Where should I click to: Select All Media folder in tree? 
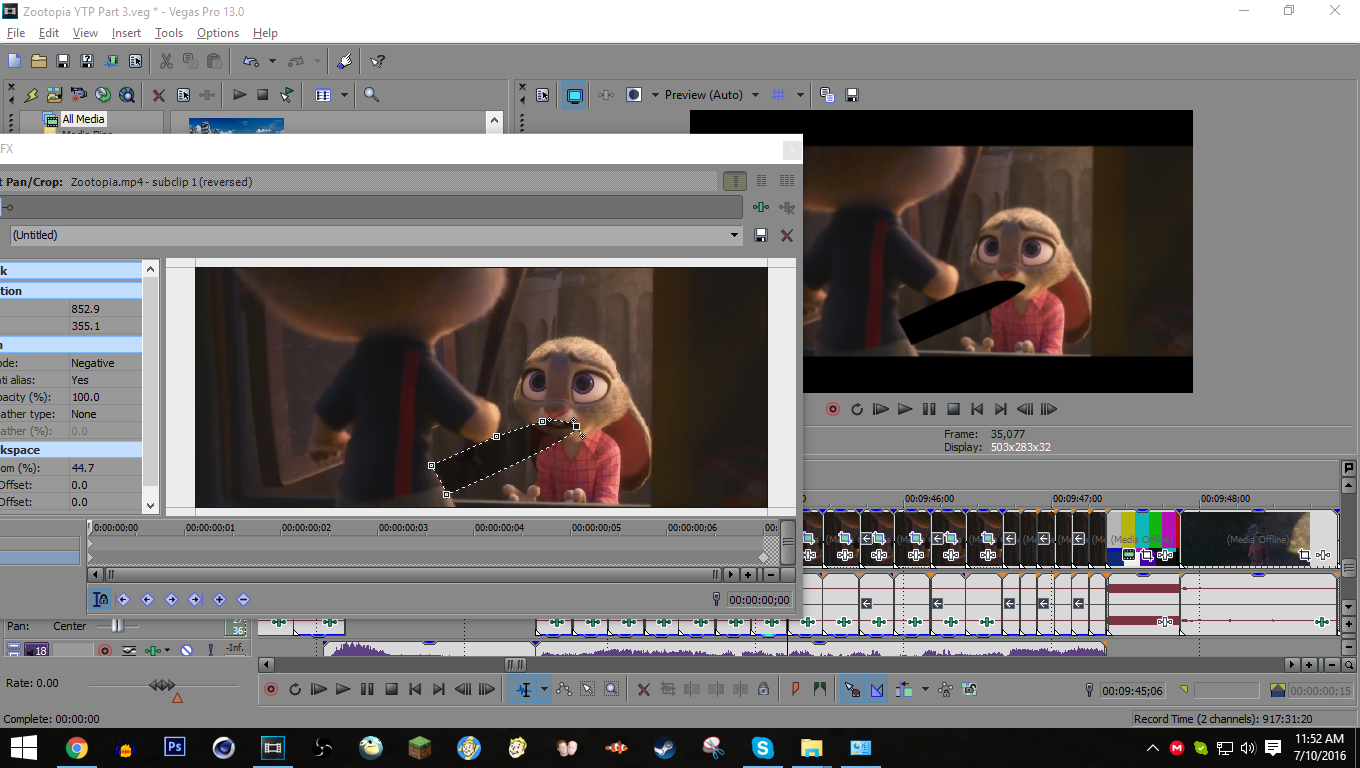(x=82, y=119)
